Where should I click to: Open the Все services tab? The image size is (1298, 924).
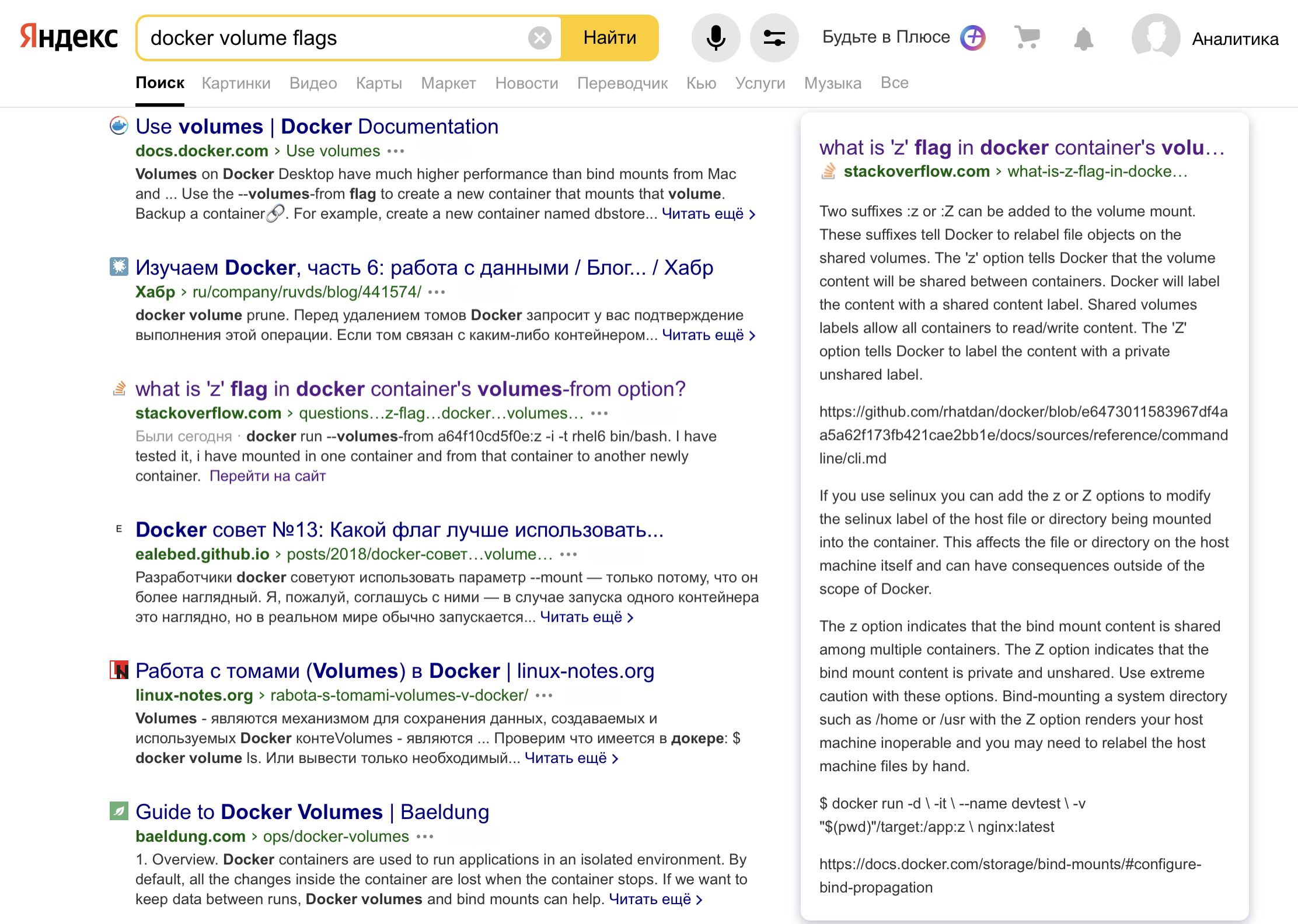pyautogui.click(x=895, y=83)
